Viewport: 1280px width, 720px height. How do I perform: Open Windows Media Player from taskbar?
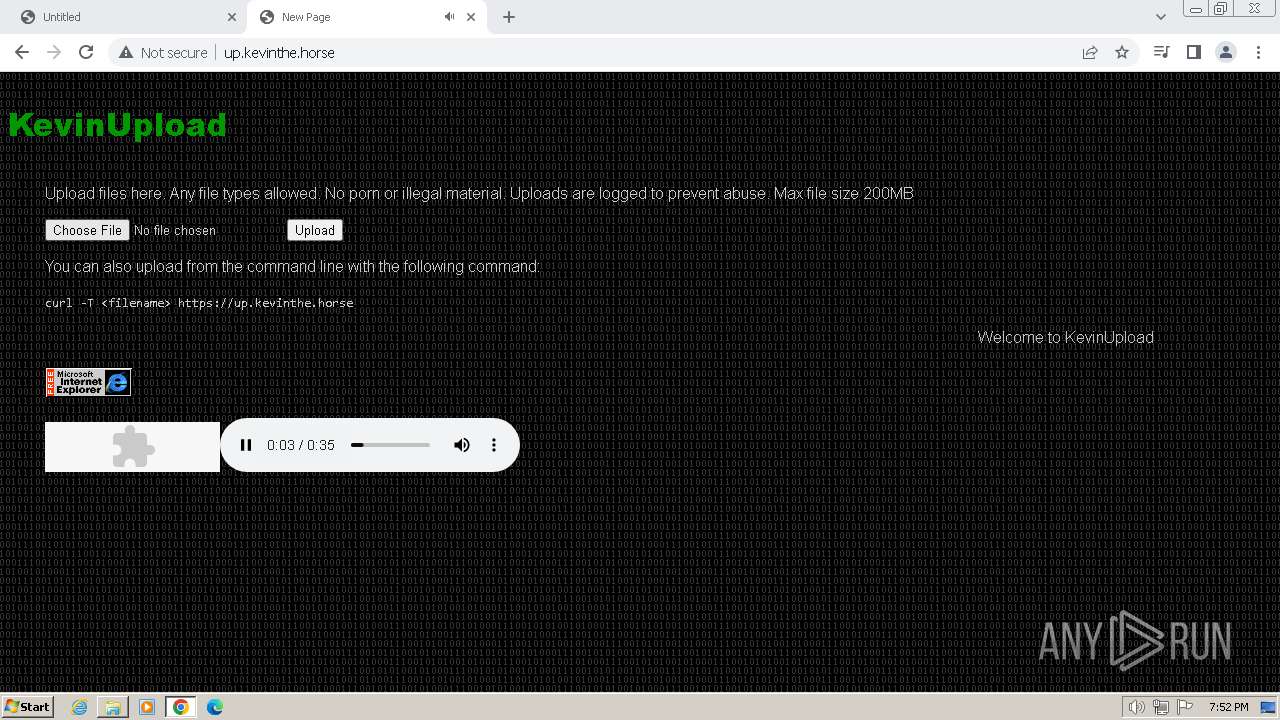tap(147, 707)
